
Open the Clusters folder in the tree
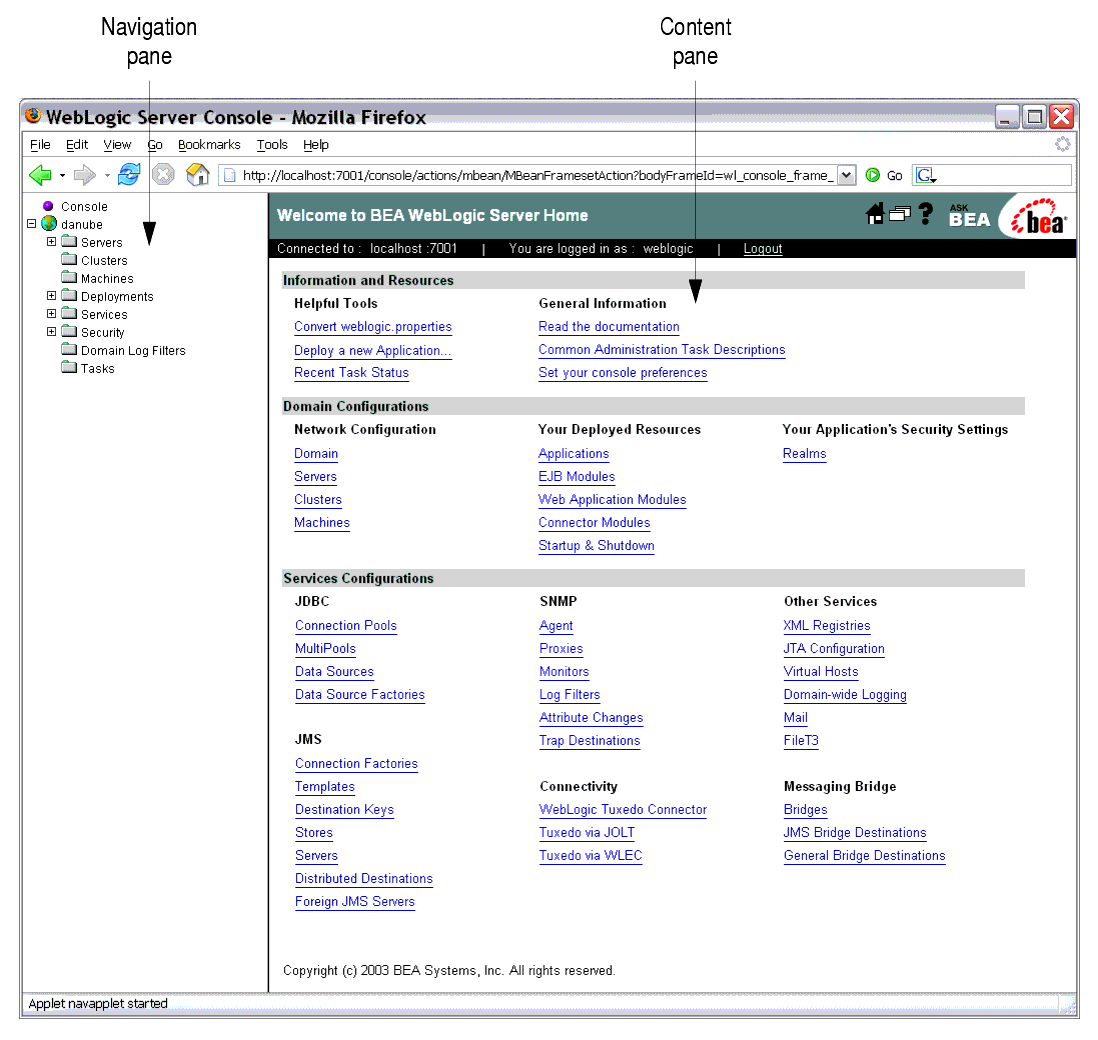[69, 260]
